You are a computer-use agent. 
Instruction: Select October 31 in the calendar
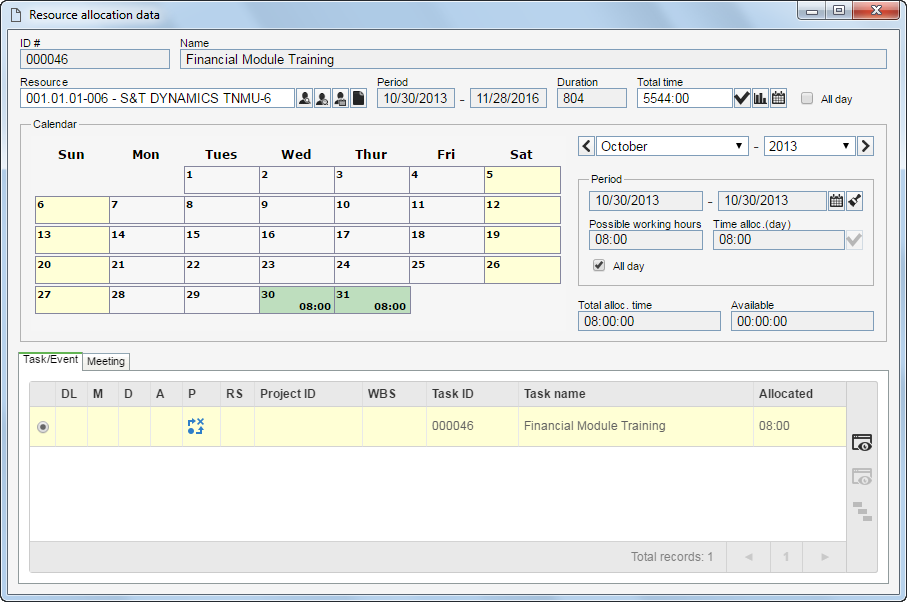372,300
